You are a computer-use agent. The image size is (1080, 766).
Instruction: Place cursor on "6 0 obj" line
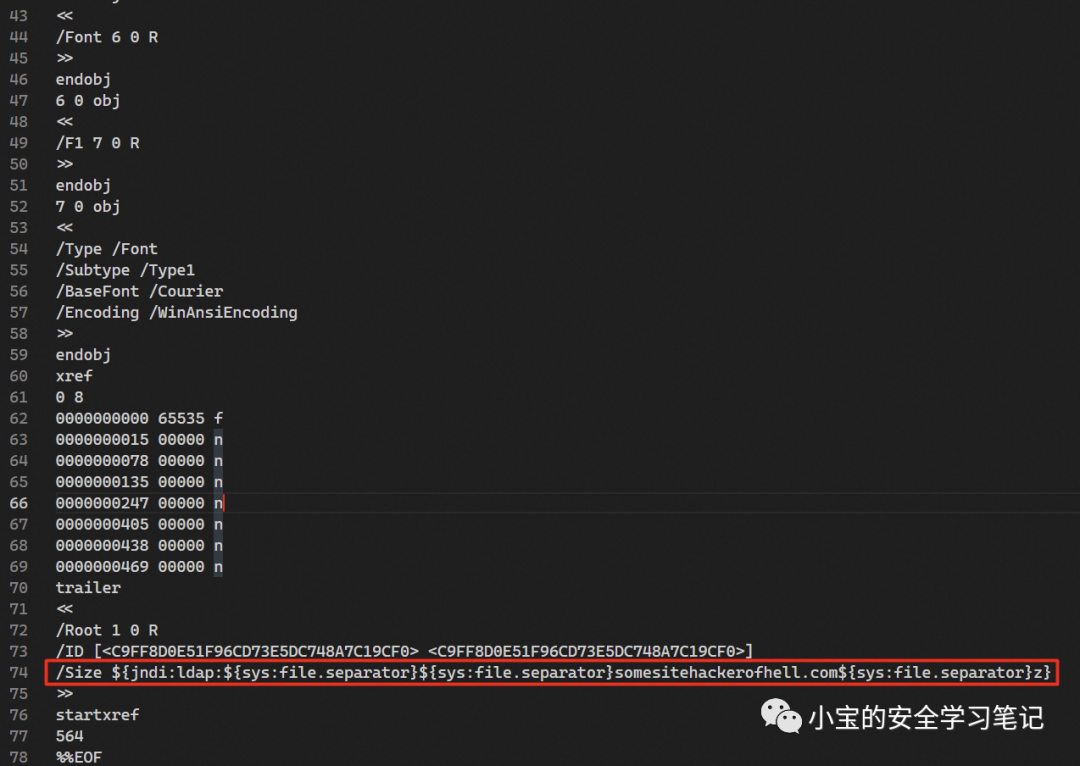pyautogui.click(x=88, y=101)
